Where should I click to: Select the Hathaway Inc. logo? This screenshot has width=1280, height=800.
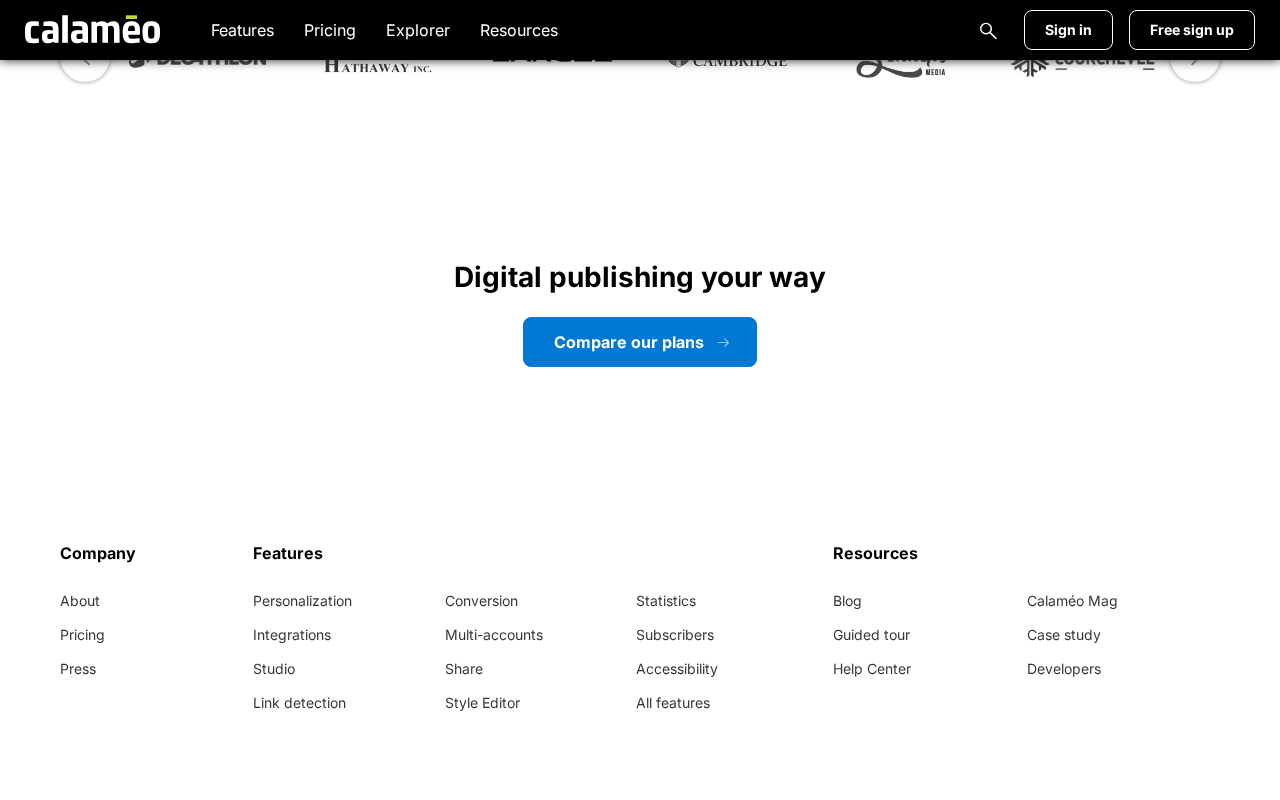(x=378, y=66)
